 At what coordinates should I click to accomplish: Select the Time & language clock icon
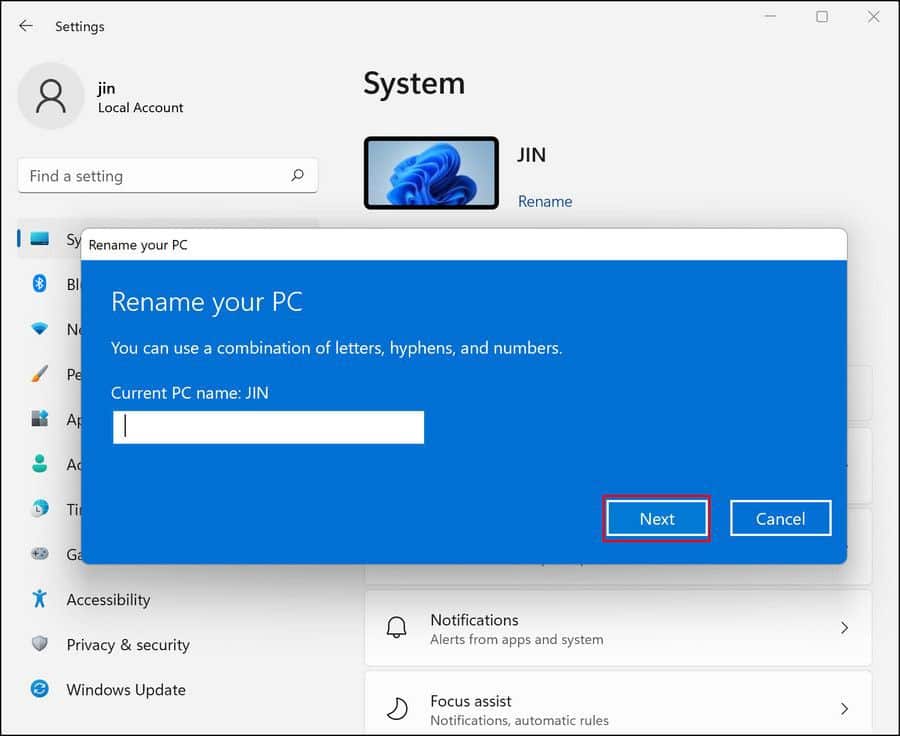tap(40, 509)
